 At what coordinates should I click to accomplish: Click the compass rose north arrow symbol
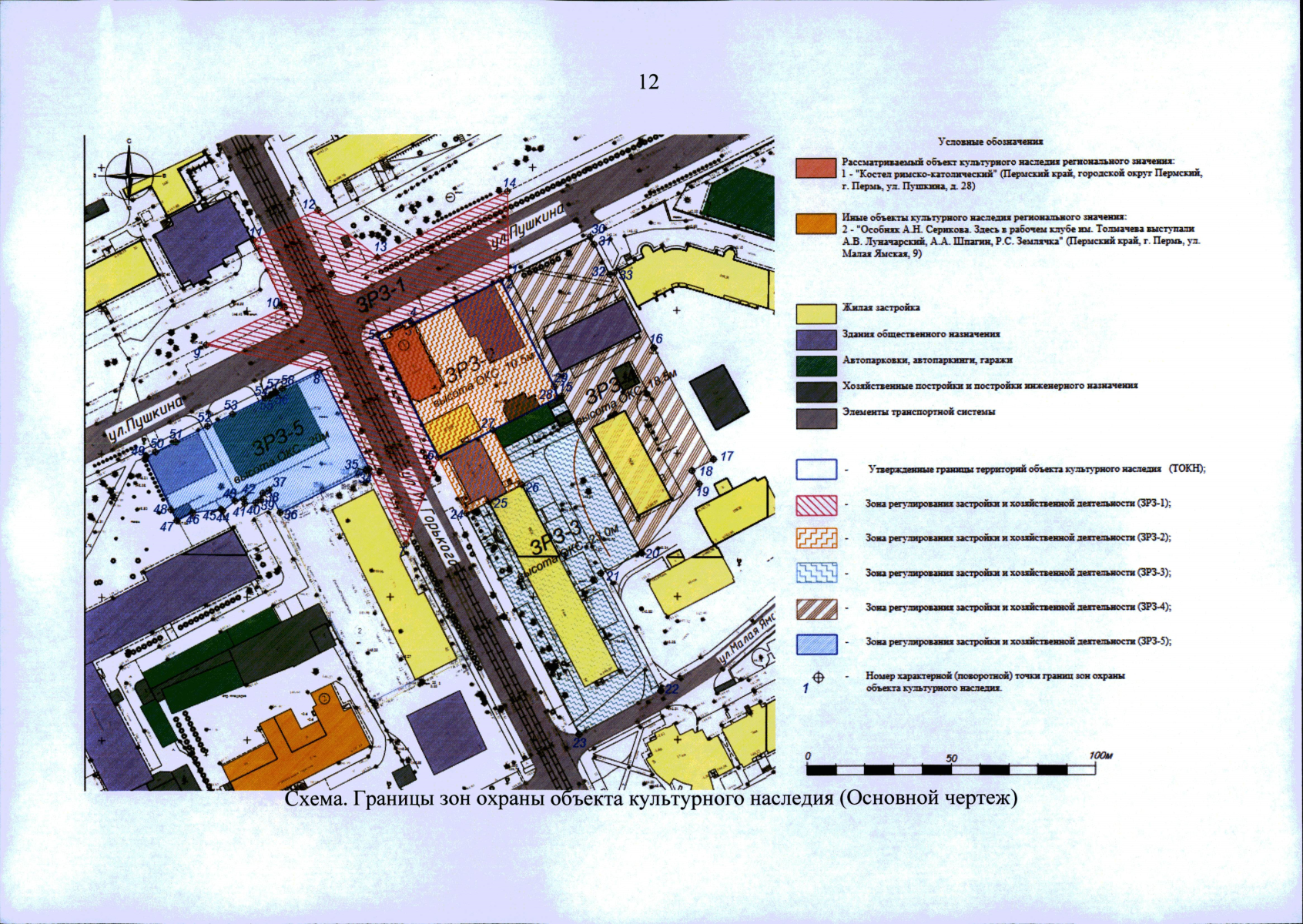(129, 174)
